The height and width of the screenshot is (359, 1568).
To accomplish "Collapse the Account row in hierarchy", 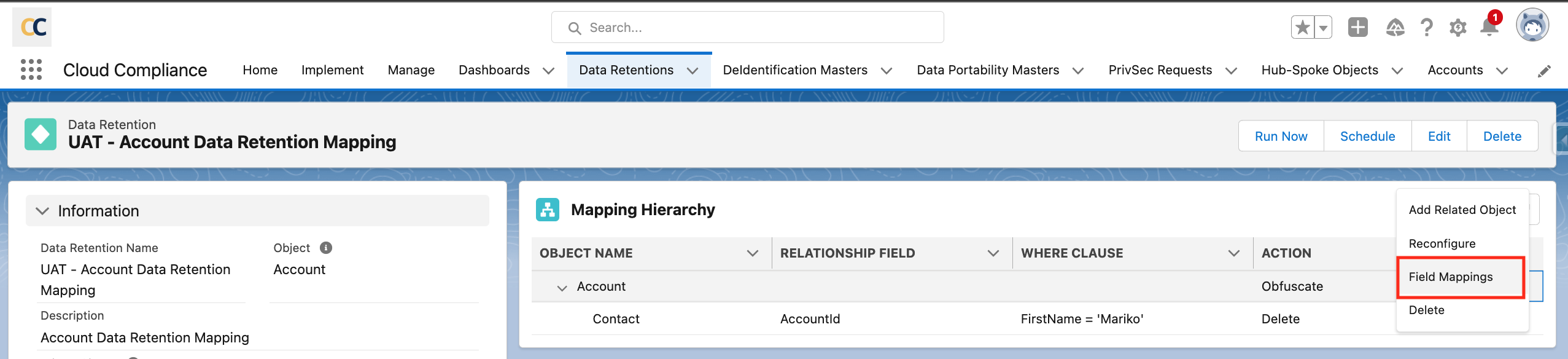I will [562, 288].
